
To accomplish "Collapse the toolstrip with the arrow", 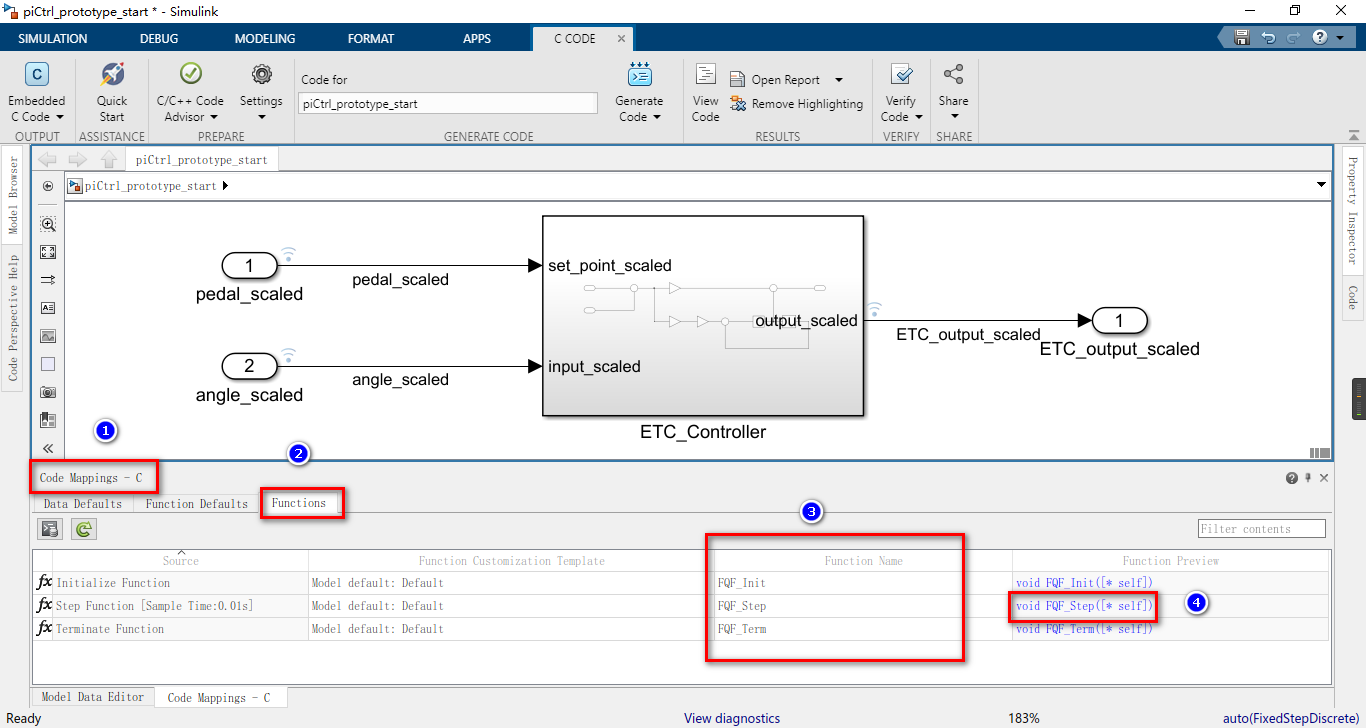I will point(1353,136).
